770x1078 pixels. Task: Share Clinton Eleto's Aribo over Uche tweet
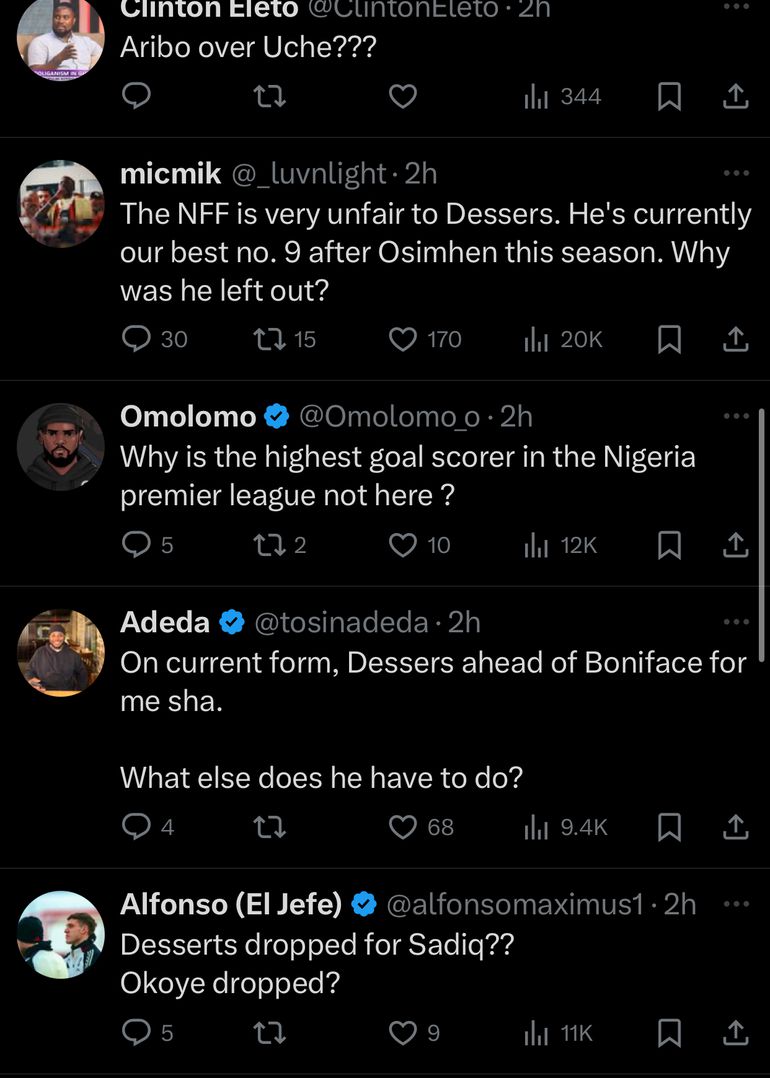735,96
